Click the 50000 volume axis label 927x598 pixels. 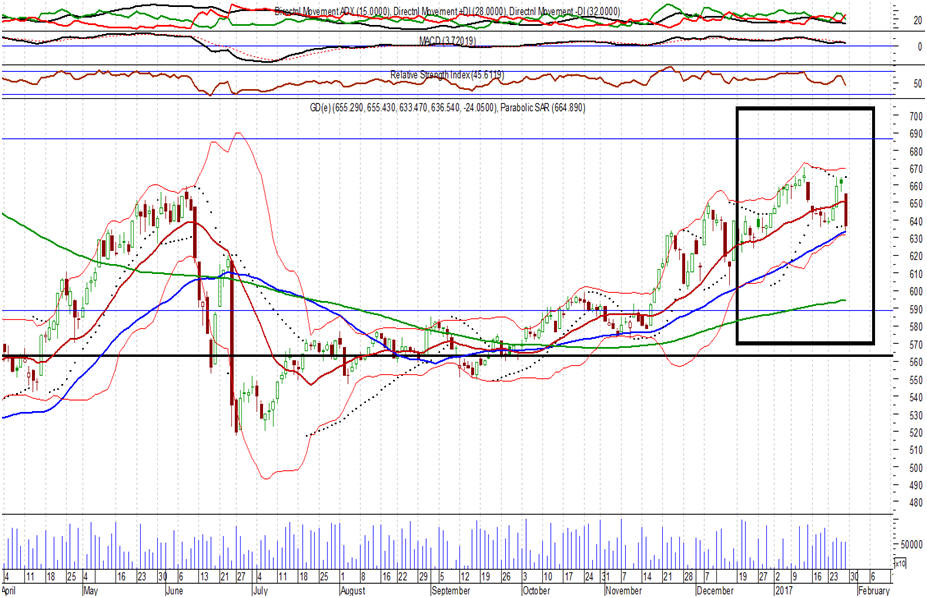click(912, 544)
